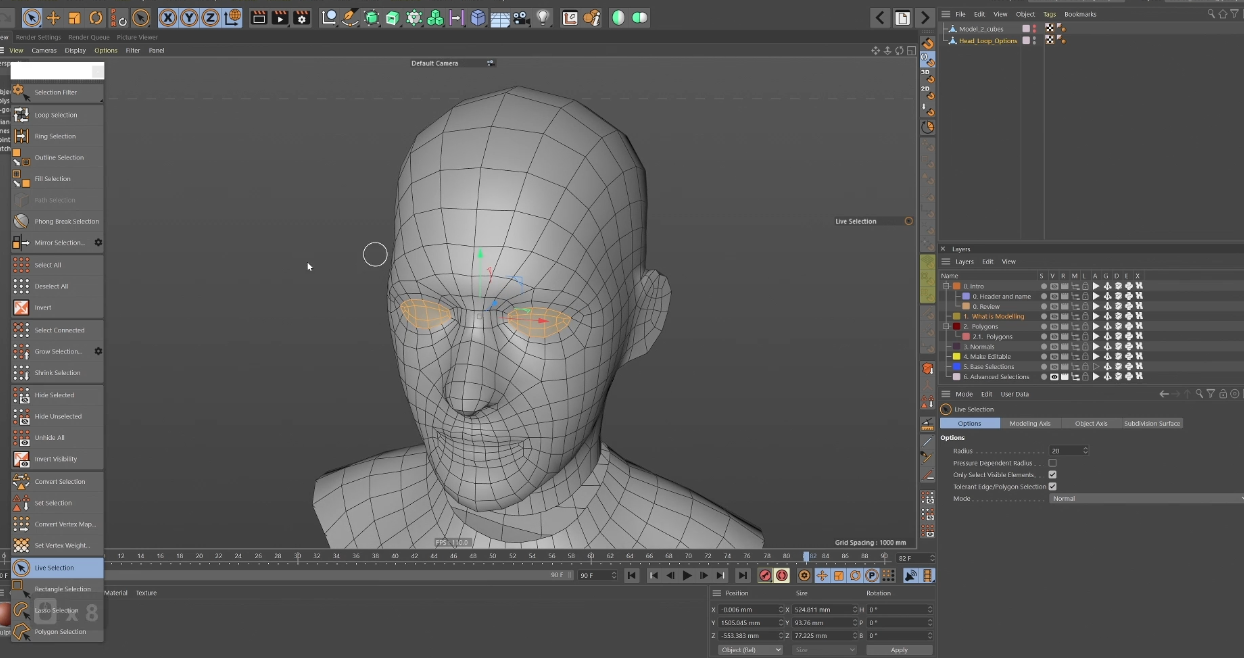Toggle X axis lock
This screenshot has width=1244, height=658.
(x=168, y=17)
